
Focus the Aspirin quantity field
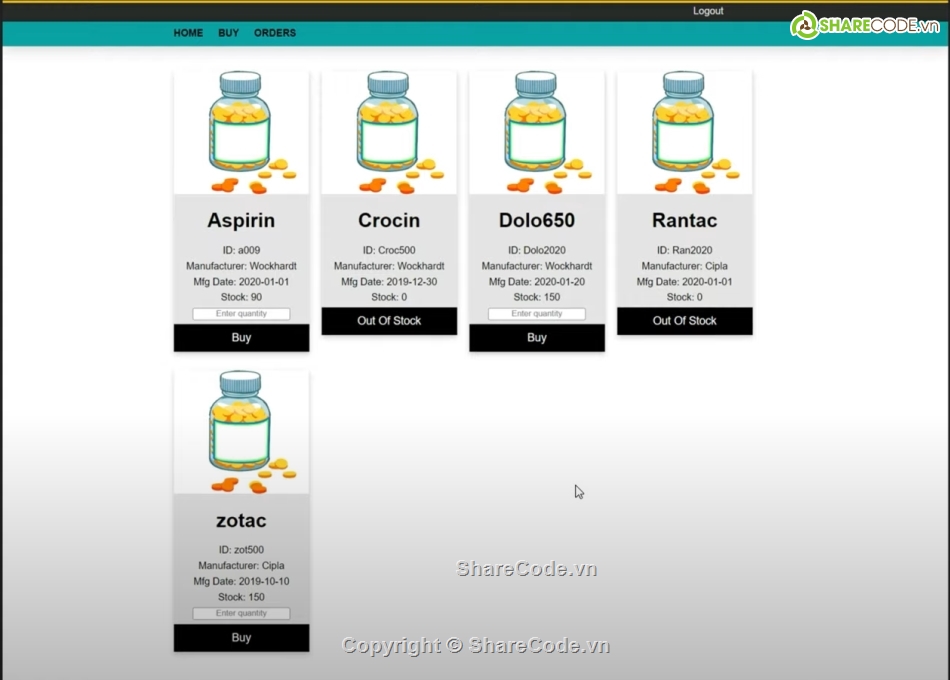[241, 314]
